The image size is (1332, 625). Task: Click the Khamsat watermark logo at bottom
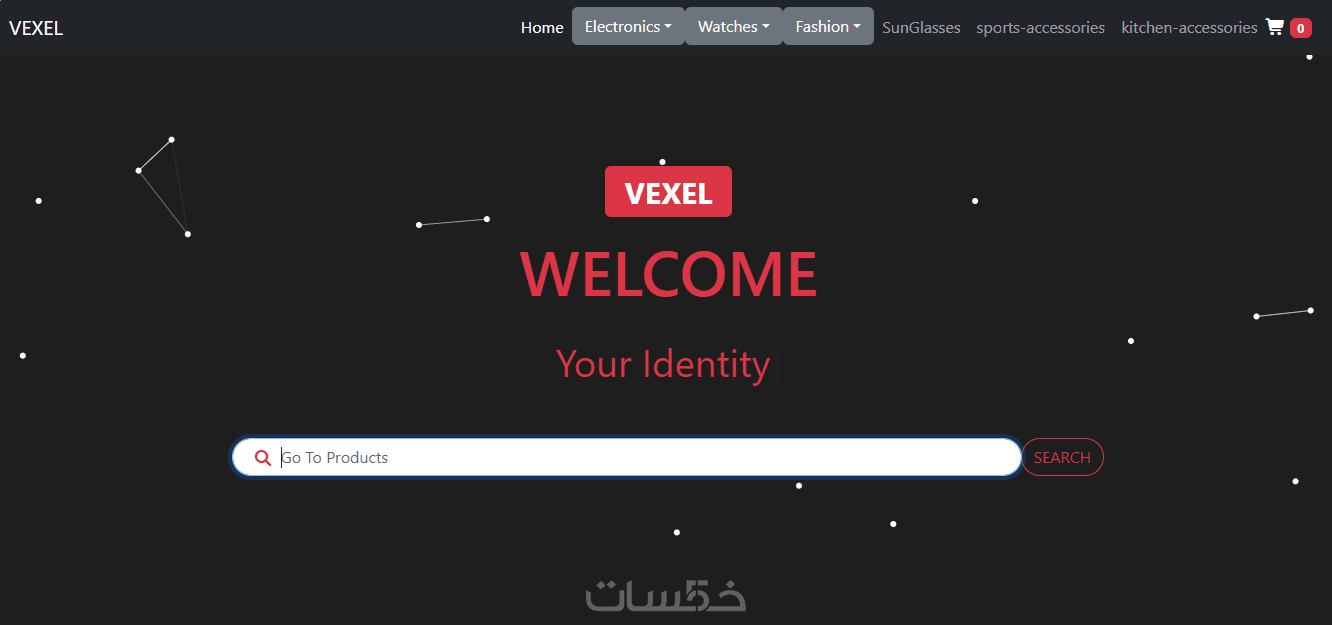(x=666, y=596)
